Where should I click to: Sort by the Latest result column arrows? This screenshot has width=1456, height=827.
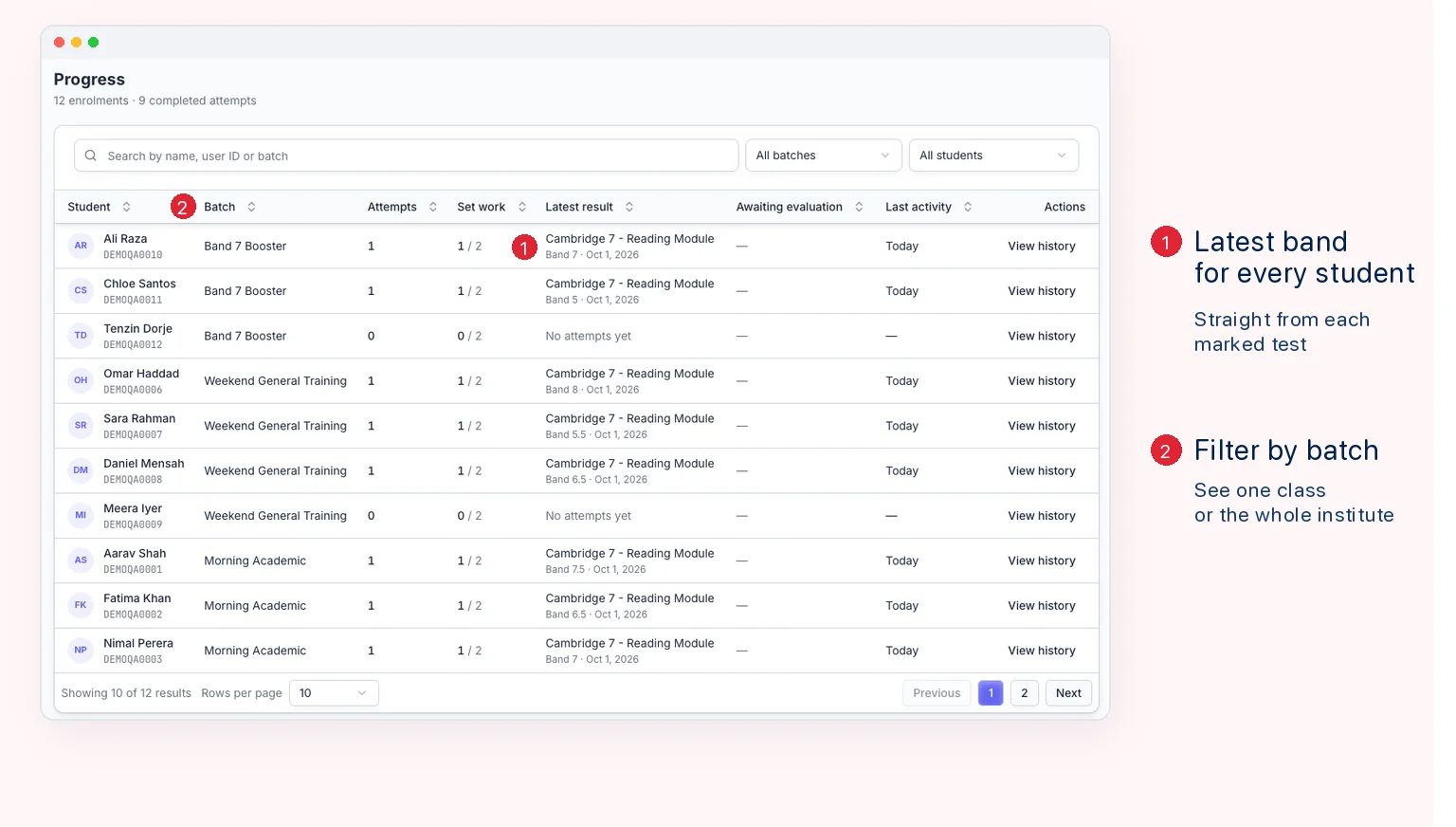(x=628, y=207)
